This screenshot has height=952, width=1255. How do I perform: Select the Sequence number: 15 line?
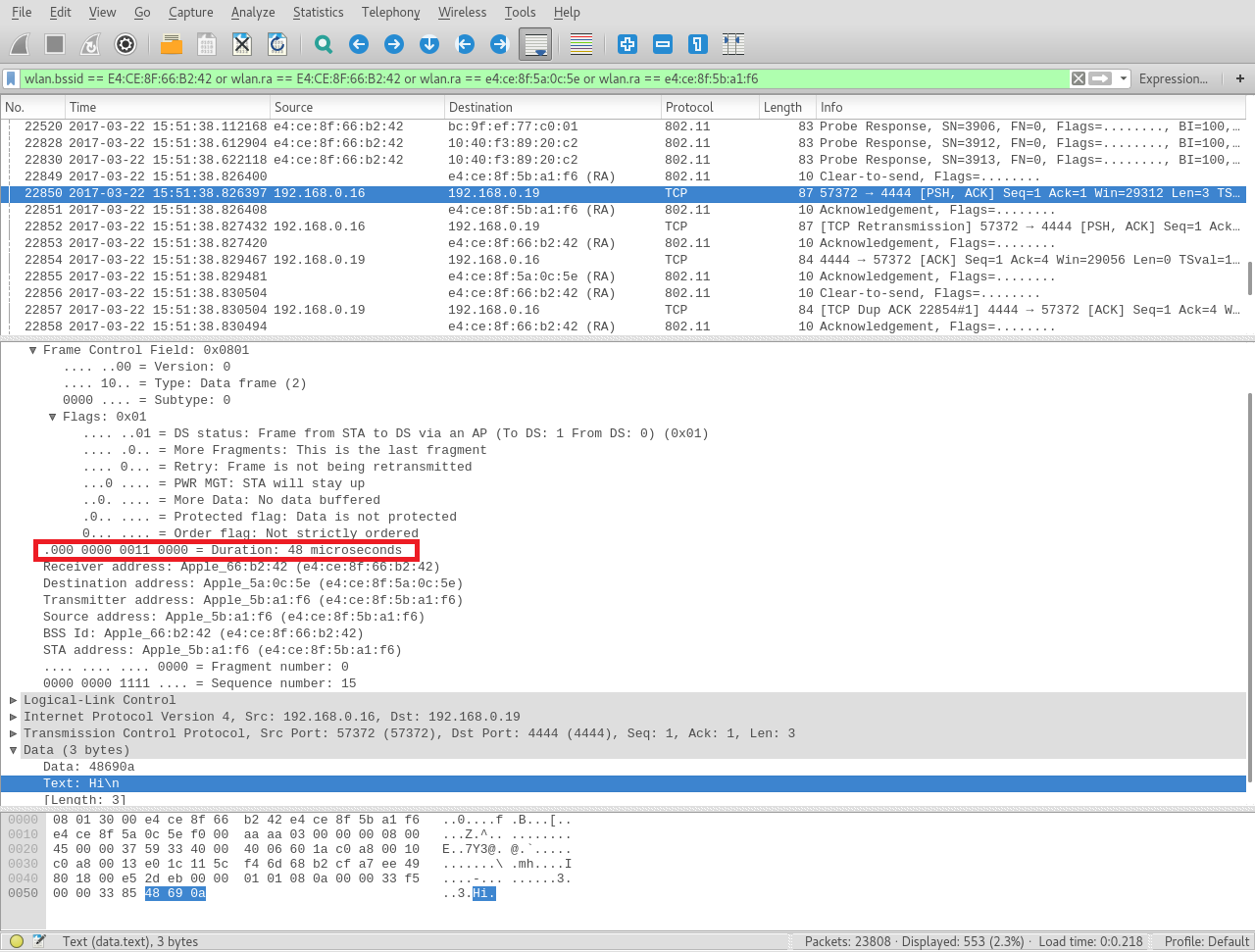200,683
